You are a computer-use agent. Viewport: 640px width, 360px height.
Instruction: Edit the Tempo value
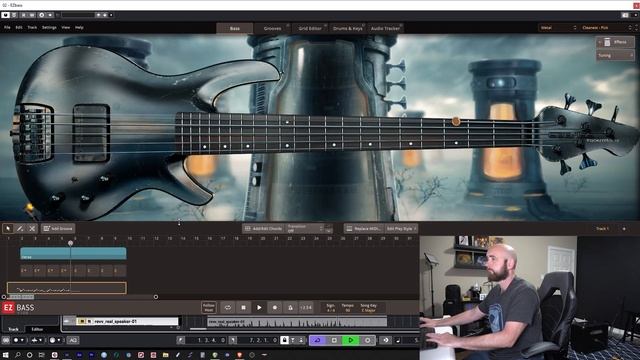347,307
